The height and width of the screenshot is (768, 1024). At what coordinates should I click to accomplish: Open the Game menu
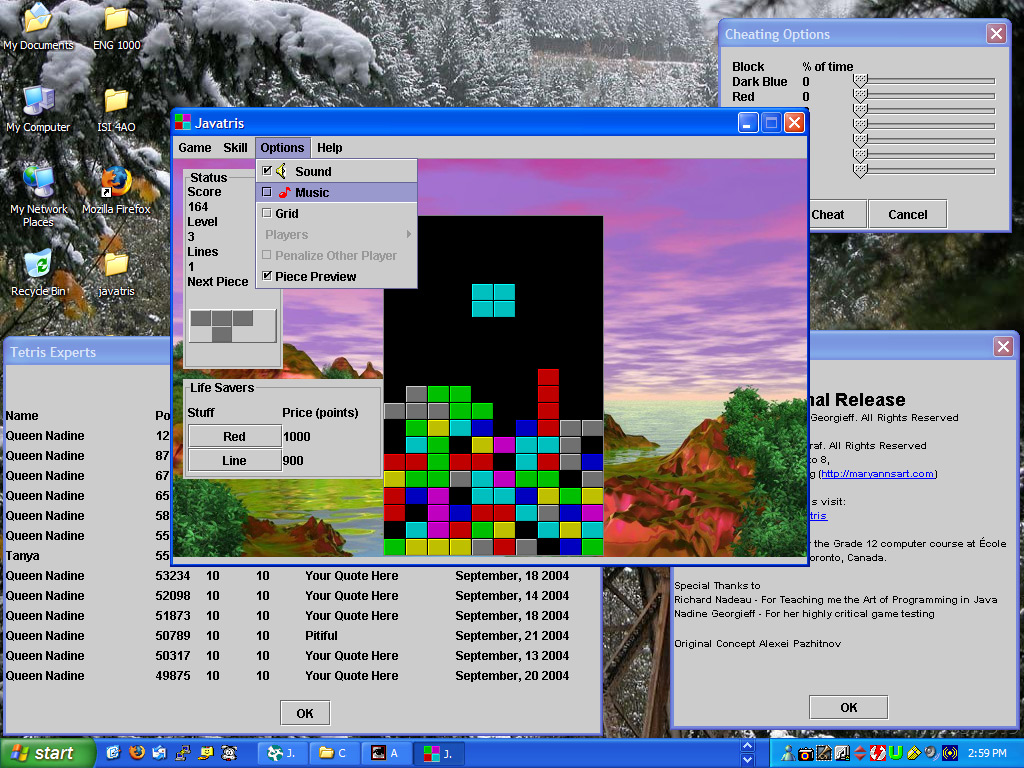195,148
